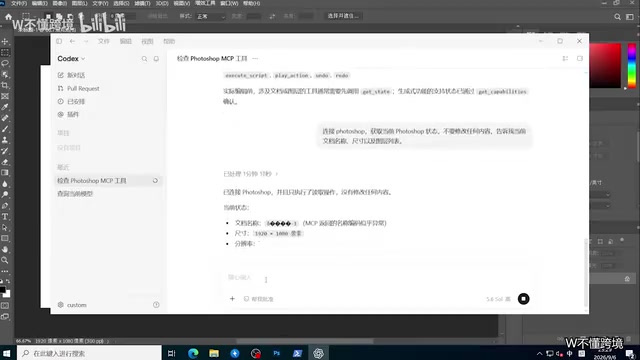Viewport: 640px width, 360px height.
Task: Select the Pen tool in Photoshop
Action: 5,206
